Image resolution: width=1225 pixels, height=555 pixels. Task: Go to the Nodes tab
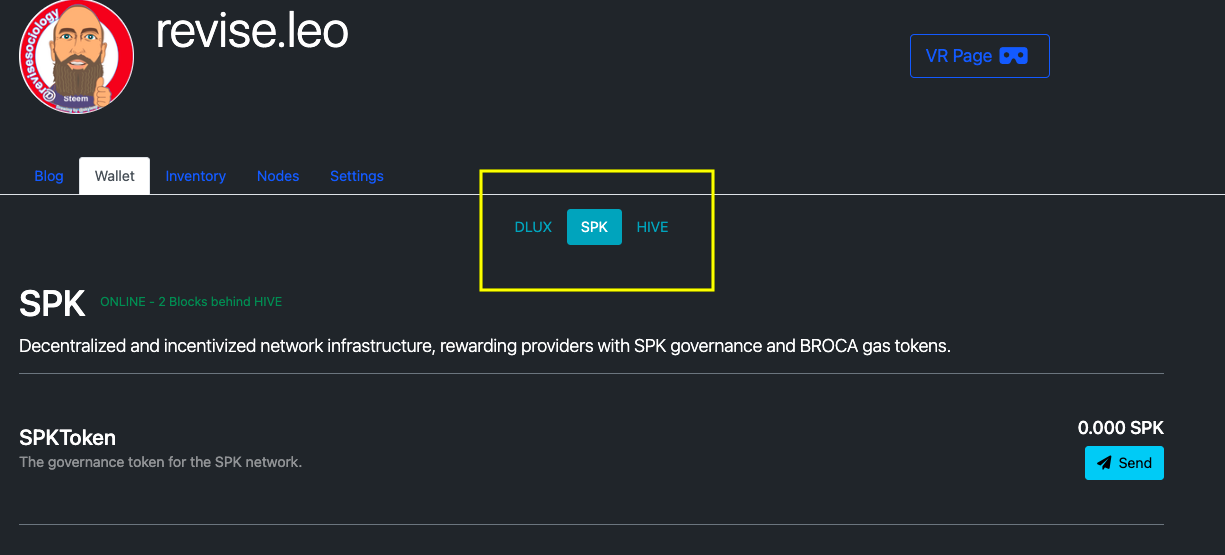click(x=278, y=176)
